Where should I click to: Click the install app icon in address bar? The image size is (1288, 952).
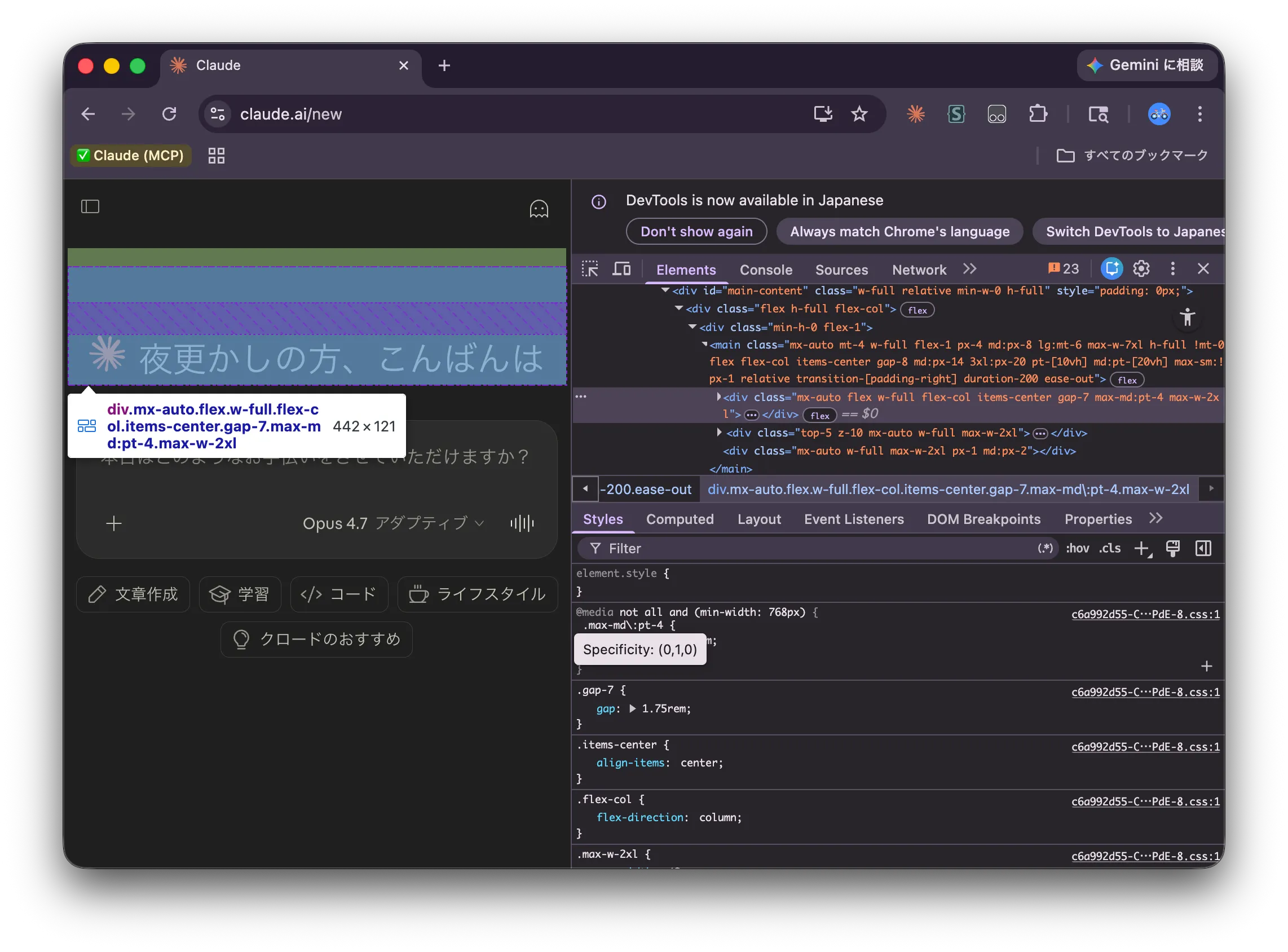822,114
